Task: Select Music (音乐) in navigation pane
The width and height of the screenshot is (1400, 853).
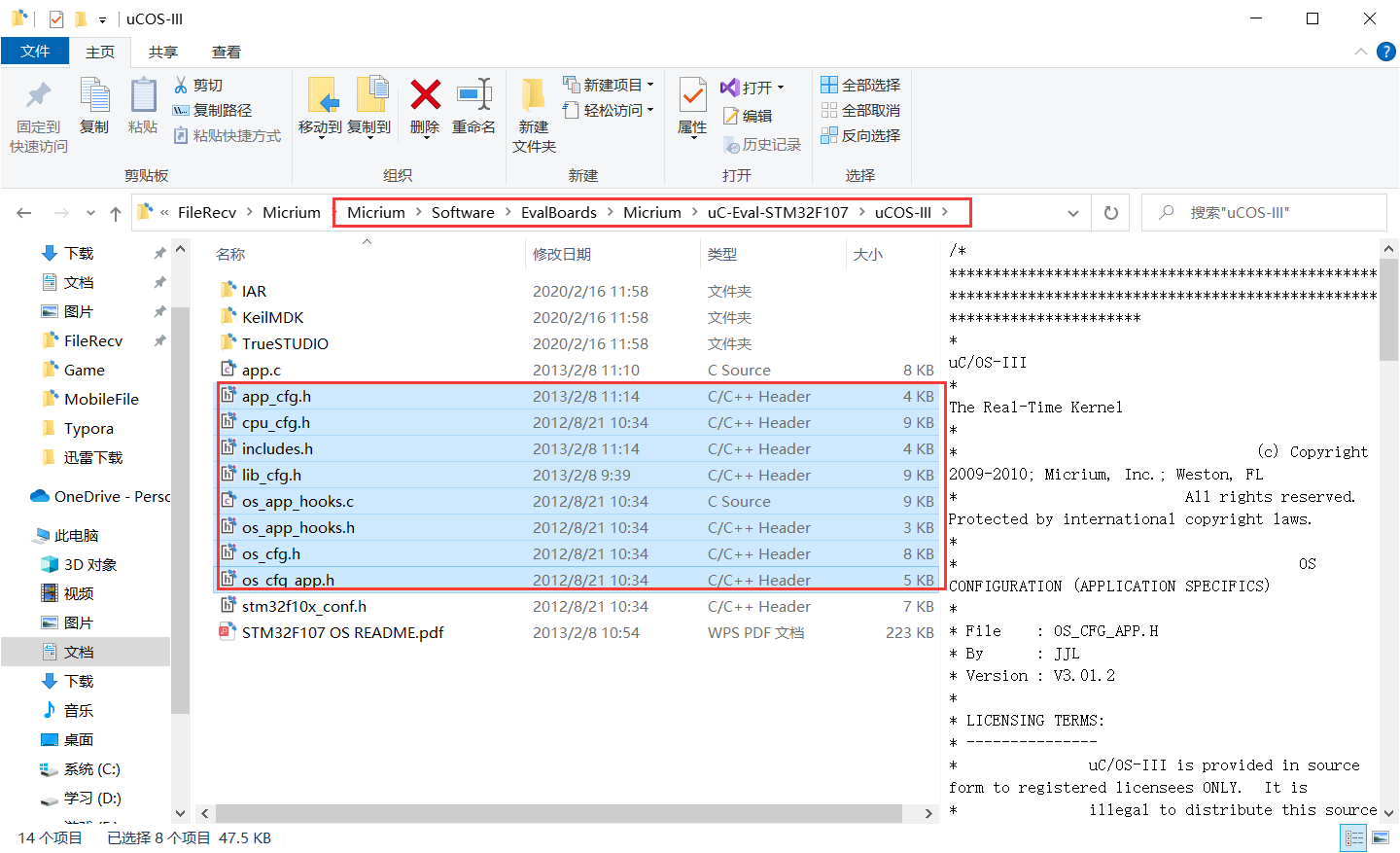Action: click(68, 710)
